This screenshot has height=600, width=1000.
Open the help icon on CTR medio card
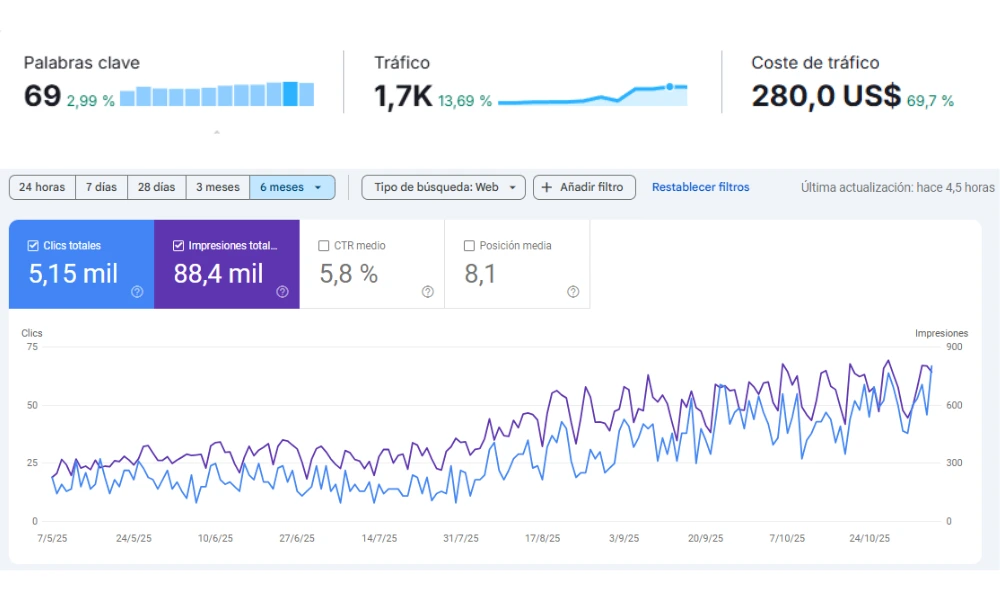[427, 292]
